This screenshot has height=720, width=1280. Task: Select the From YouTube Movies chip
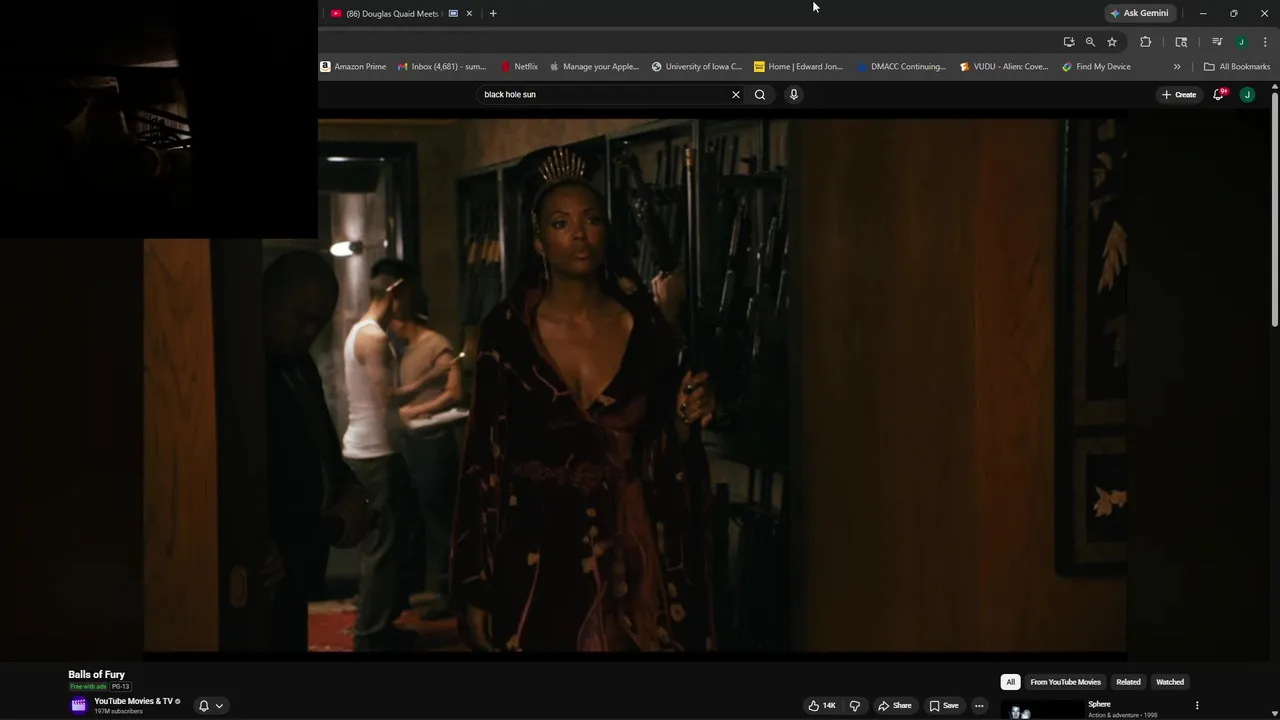[x=1065, y=682]
